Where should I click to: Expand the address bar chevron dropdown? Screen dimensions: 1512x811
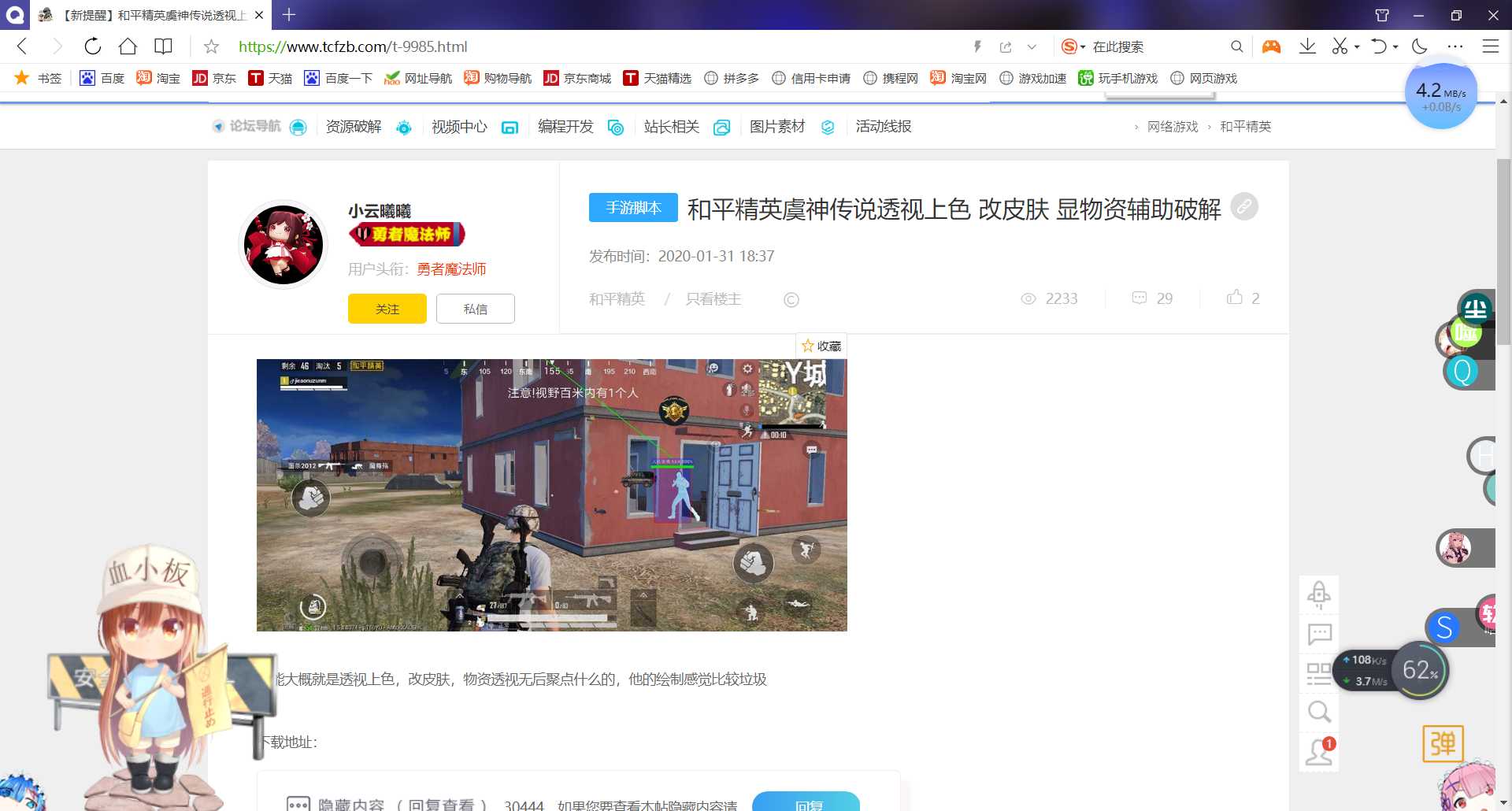[x=1032, y=47]
